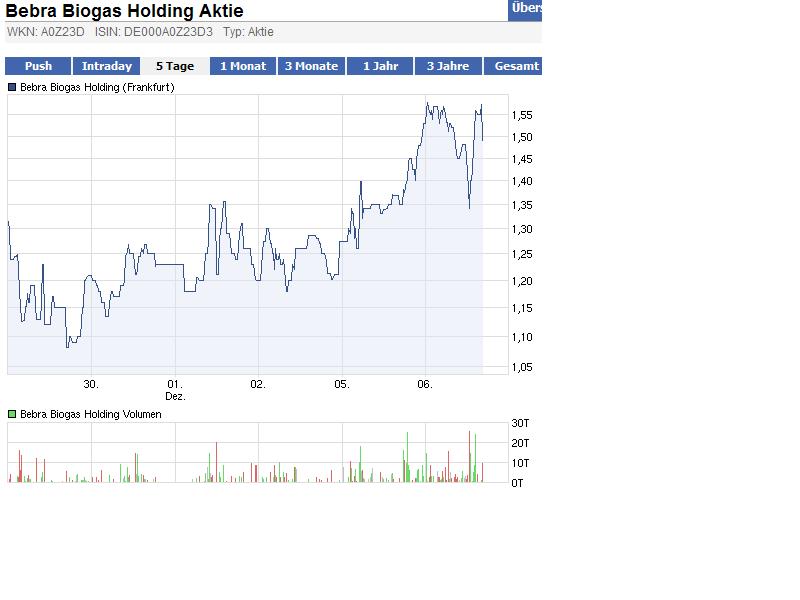Click the 1,25 price axis label
This screenshot has height=600, width=800.
pyautogui.click(x=522, y=255)
